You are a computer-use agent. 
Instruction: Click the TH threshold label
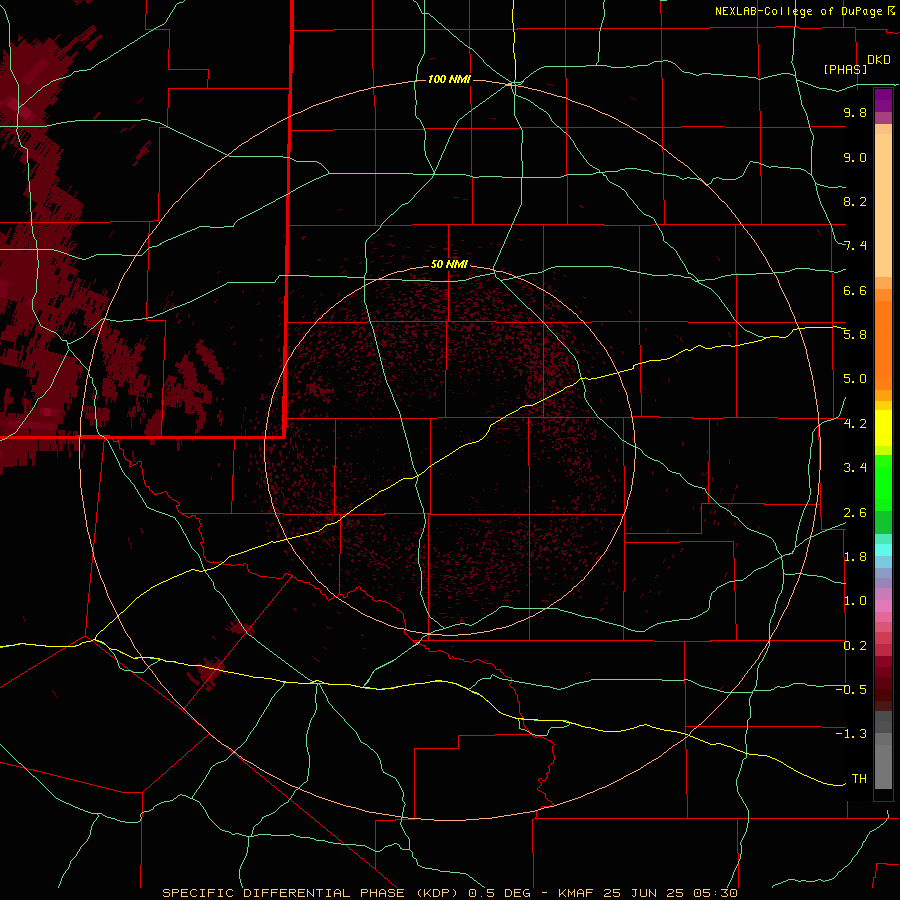[859, 779]
